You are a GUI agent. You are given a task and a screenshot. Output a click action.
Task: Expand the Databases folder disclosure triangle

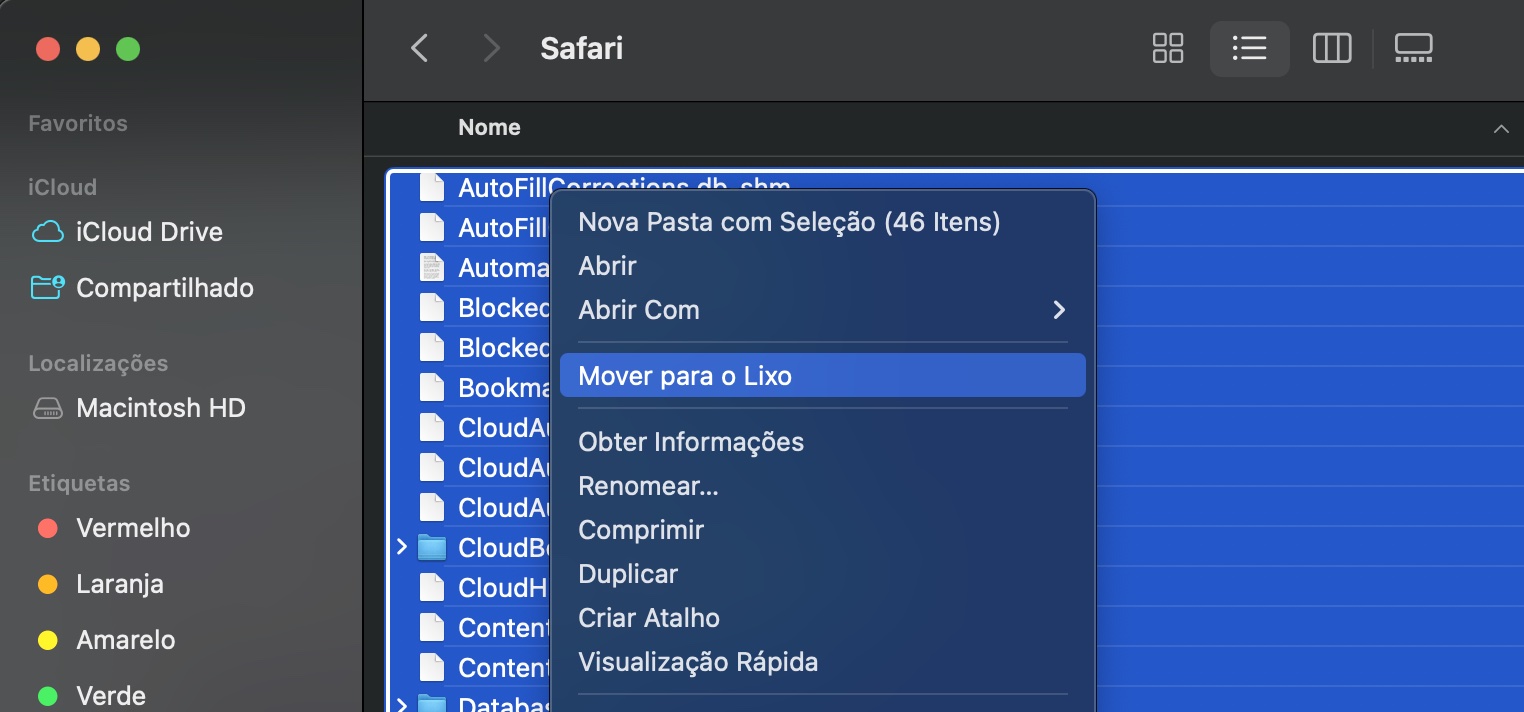tap(402, 703)
